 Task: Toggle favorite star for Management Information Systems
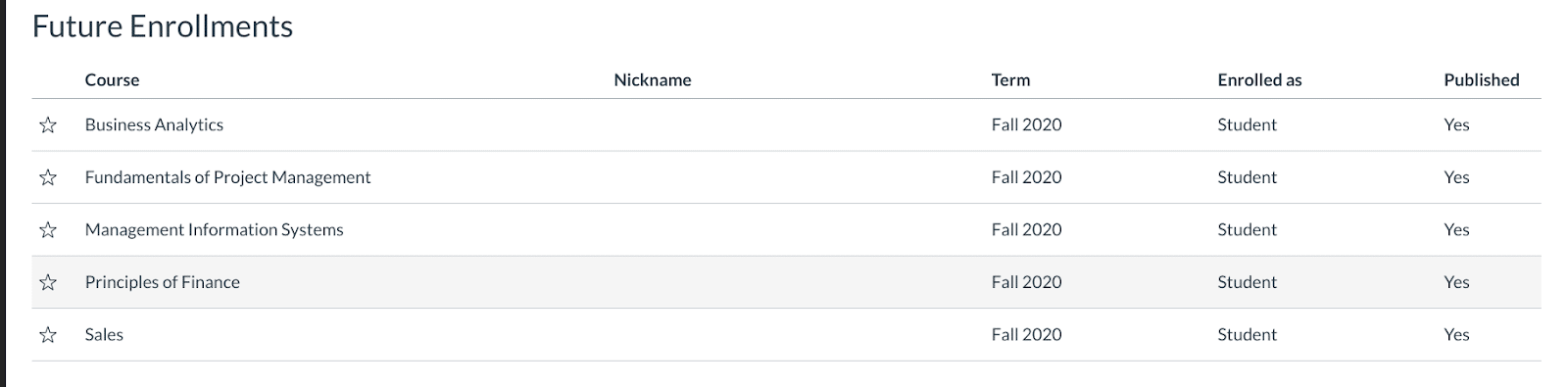tap(48, 230)
